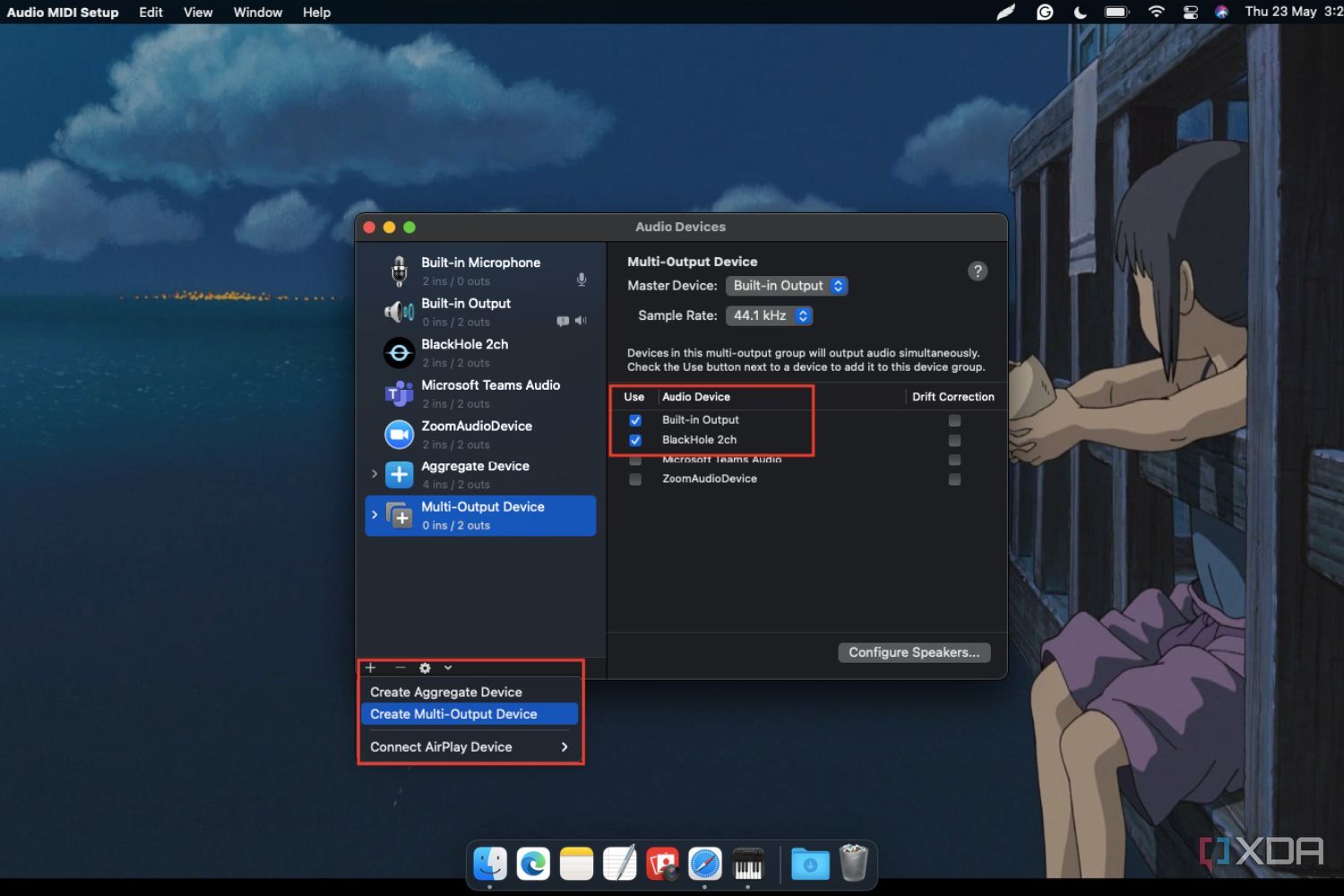The image size is (1344, 896).
Task: Check Use for ZoomAudioDevice
Action: (x=635, y=479)
